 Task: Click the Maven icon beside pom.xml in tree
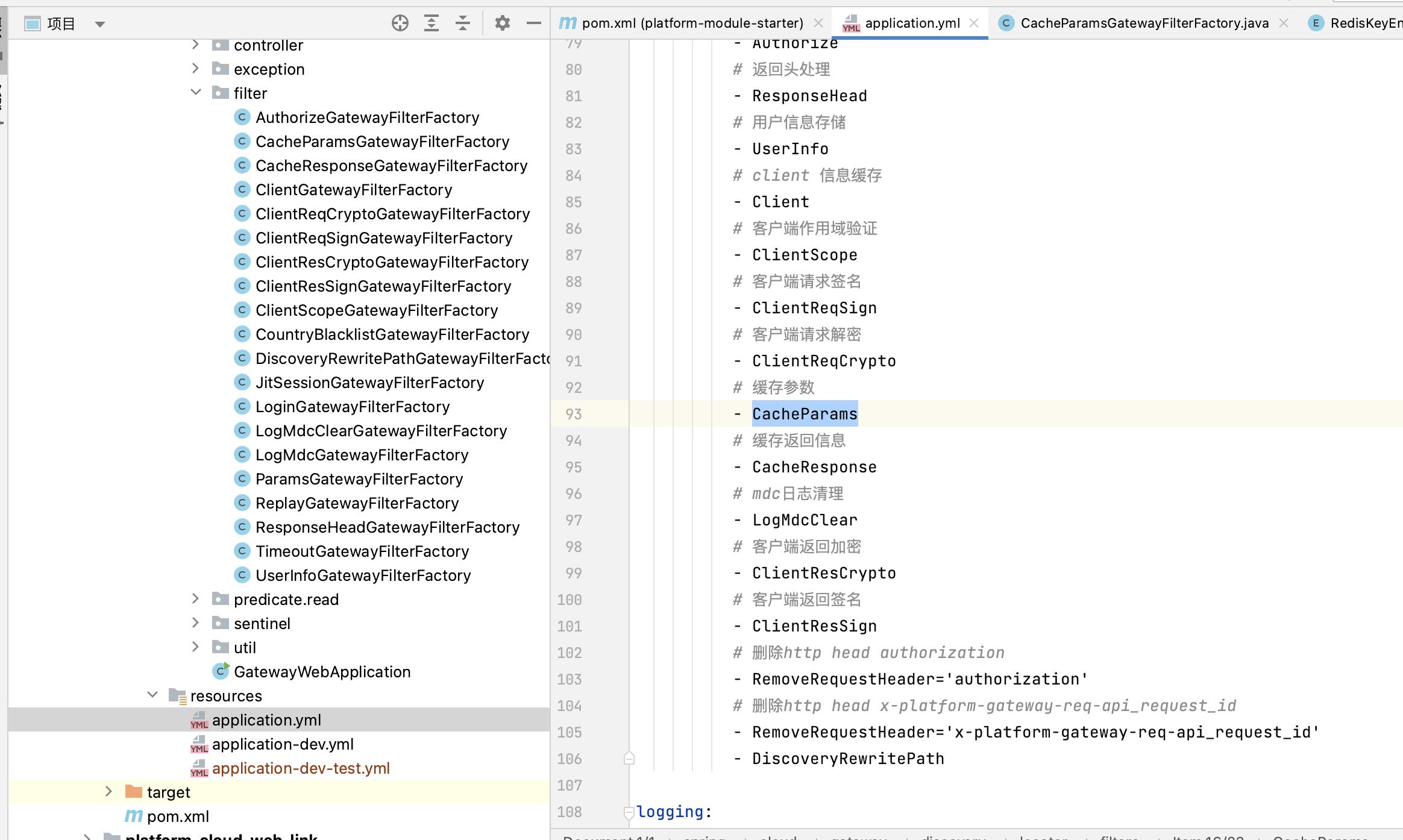click(x=134, y=816)
